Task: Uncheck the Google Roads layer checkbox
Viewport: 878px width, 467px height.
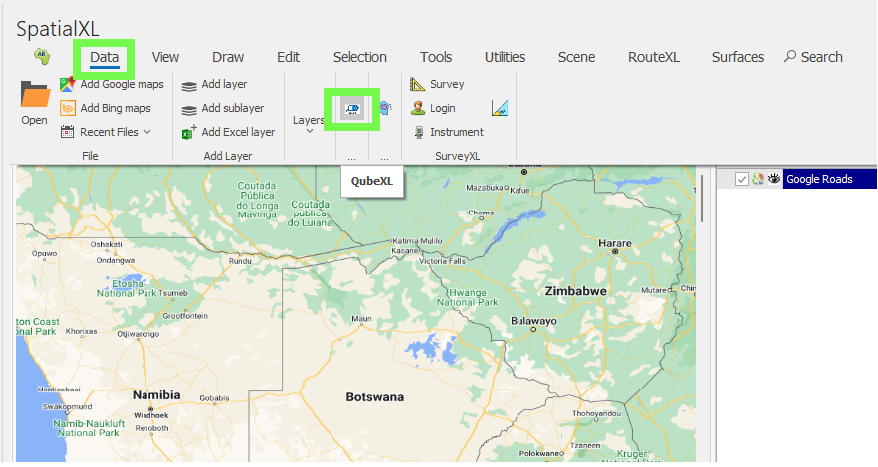Action: tap(741, 179)
